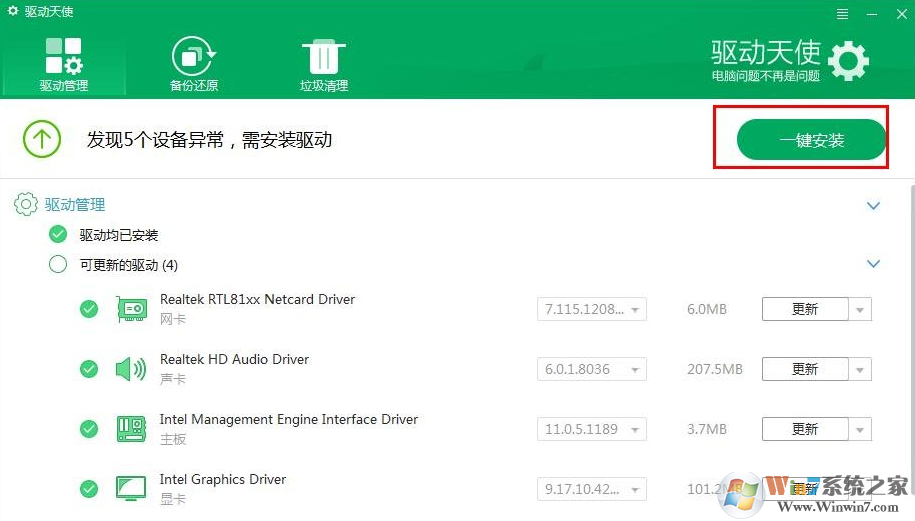This screenshot has height=521, width=915.
Task: Open the 垃圾清理 tab
Action: pyautogui.click(x=324, y=65)
